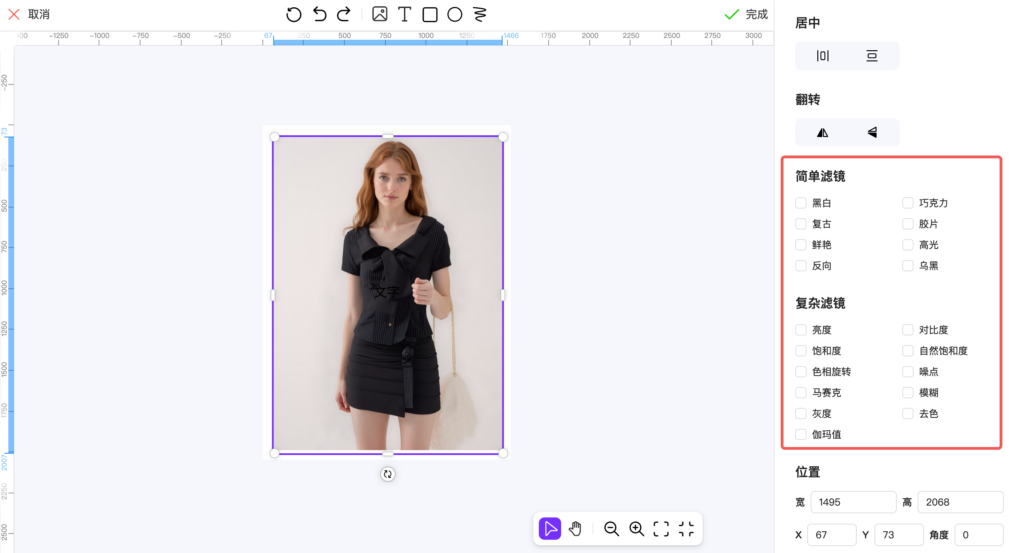Tick the 对比度 complex filter
This screenshot has height=553, width=1024.
[908, 330]
